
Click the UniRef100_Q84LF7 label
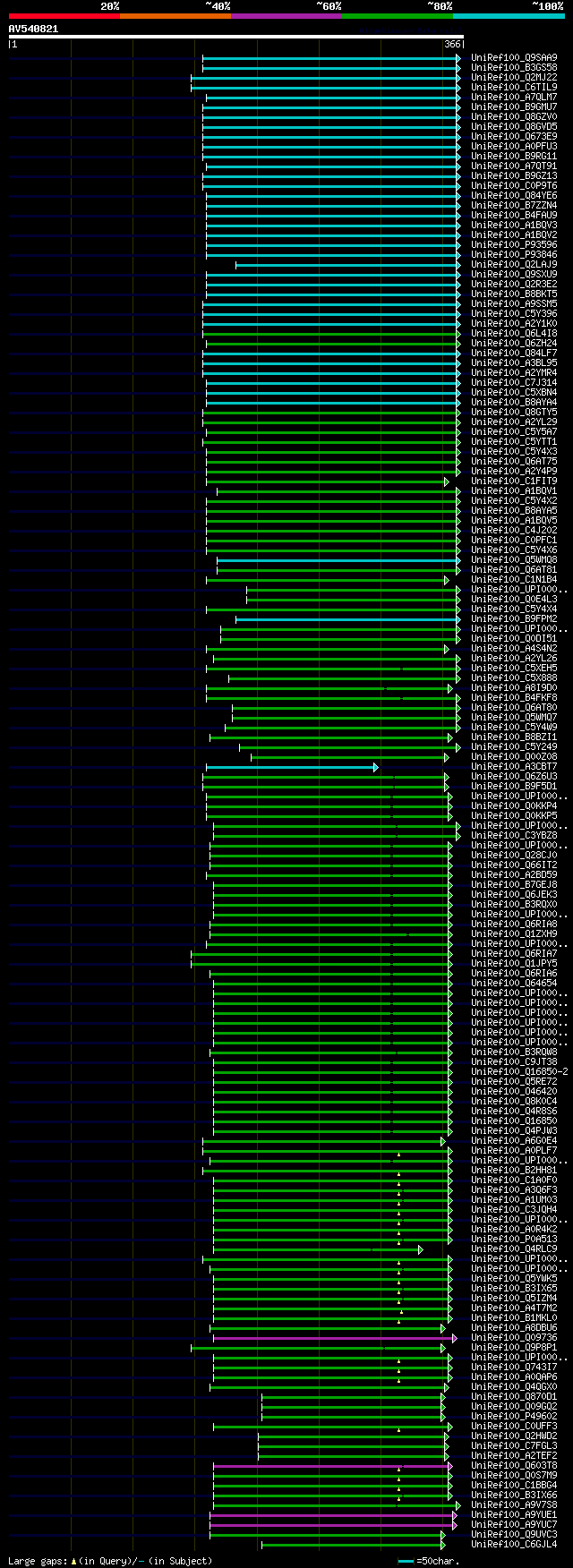[514, 354]
